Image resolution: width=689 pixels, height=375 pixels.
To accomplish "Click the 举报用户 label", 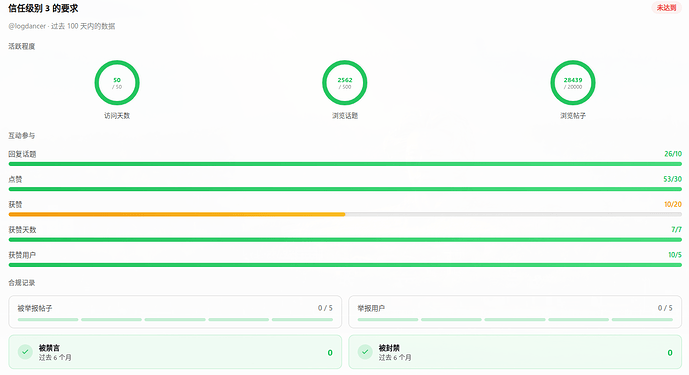I will click(x=371, y=308).
